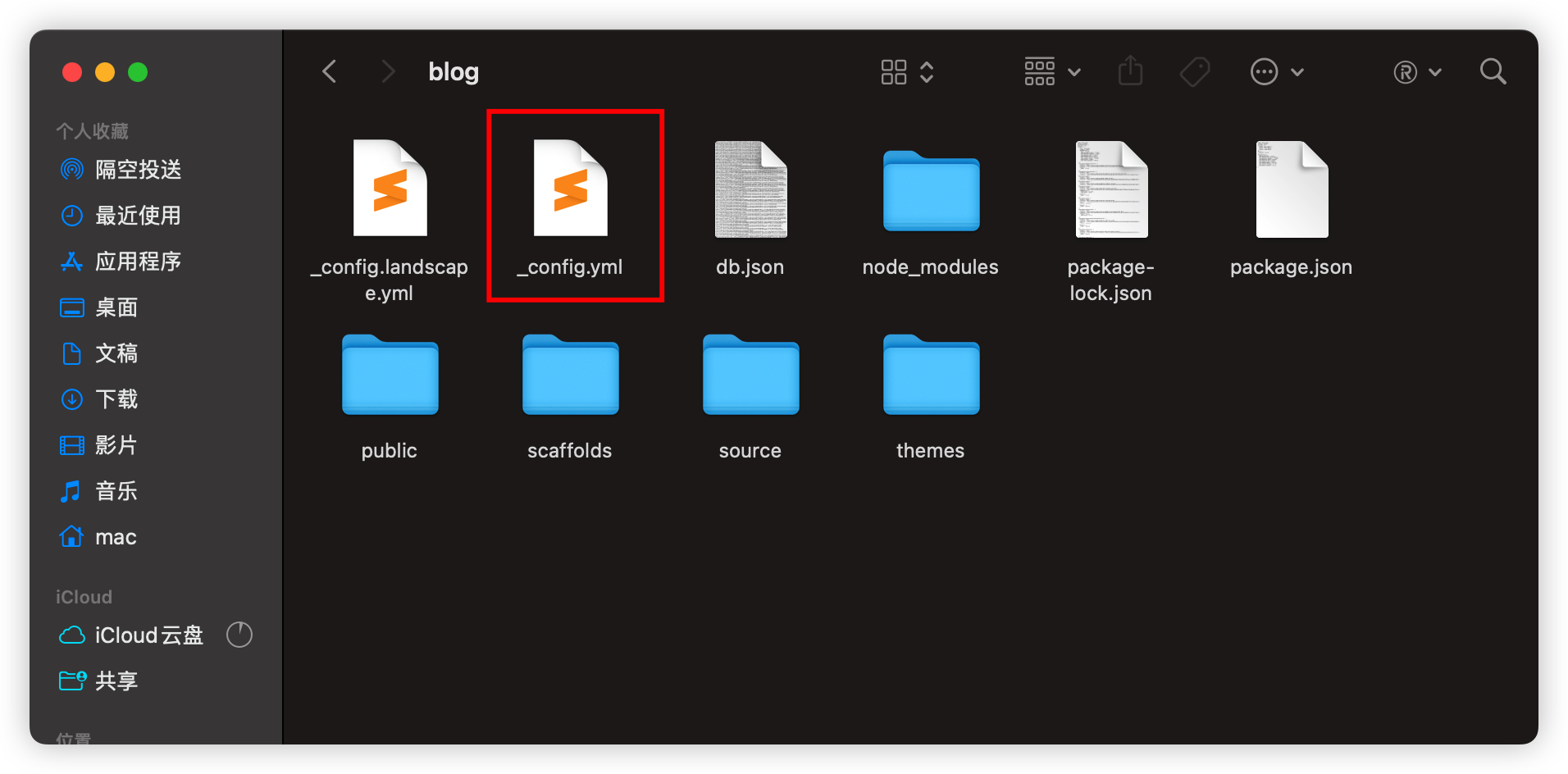
Task: Switch view mode with icon view selector
Action: tap(907, 72)
